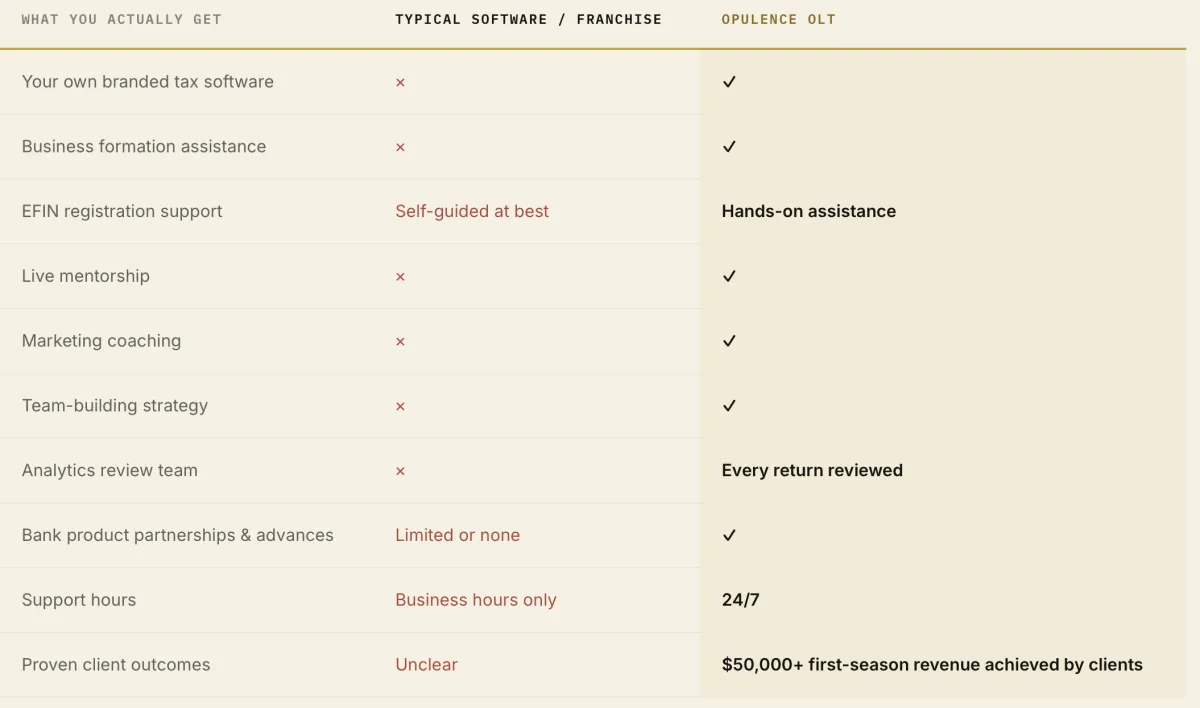Screen dimensions: 1200x708
Task: Click the checkmark for Team-building strategy
Action: (729, 406)
